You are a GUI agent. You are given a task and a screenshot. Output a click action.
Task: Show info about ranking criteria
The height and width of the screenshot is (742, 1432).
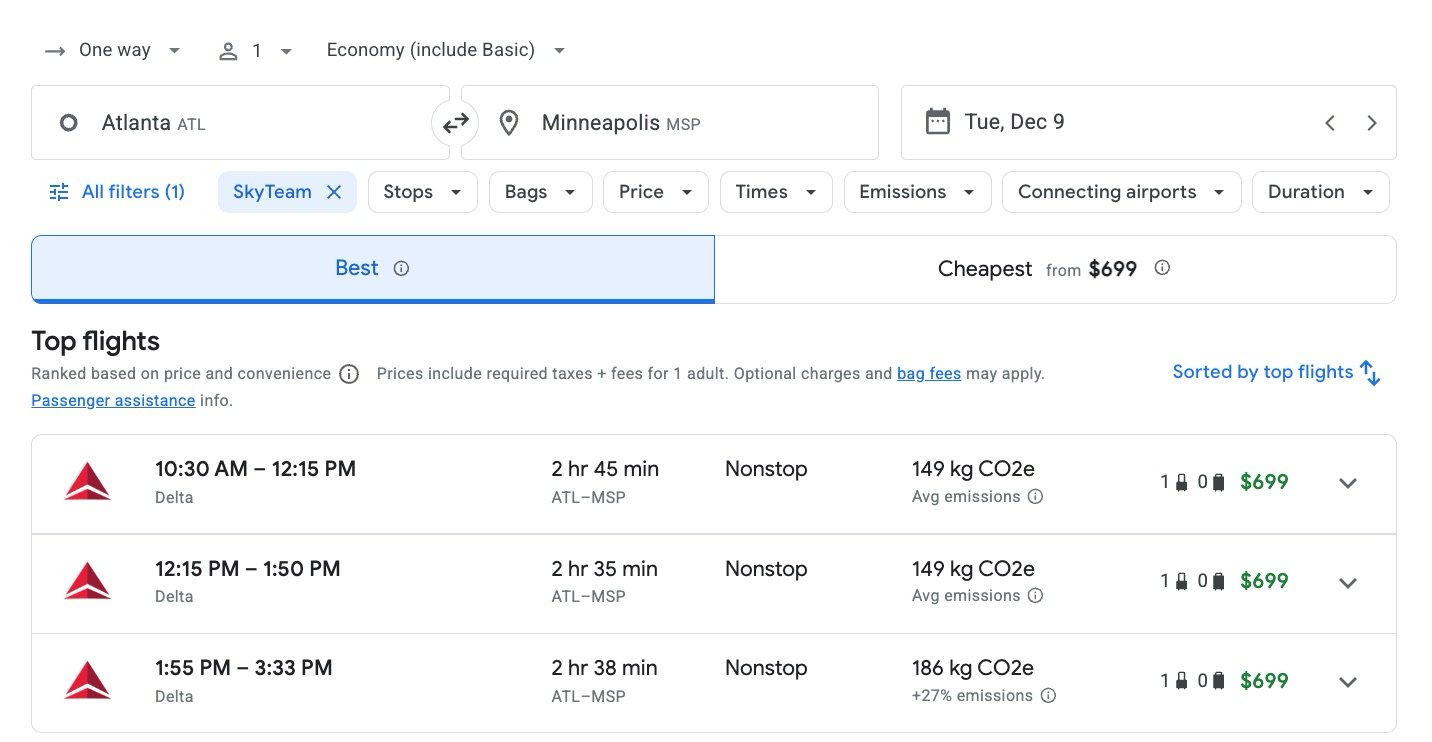[349, 374]
